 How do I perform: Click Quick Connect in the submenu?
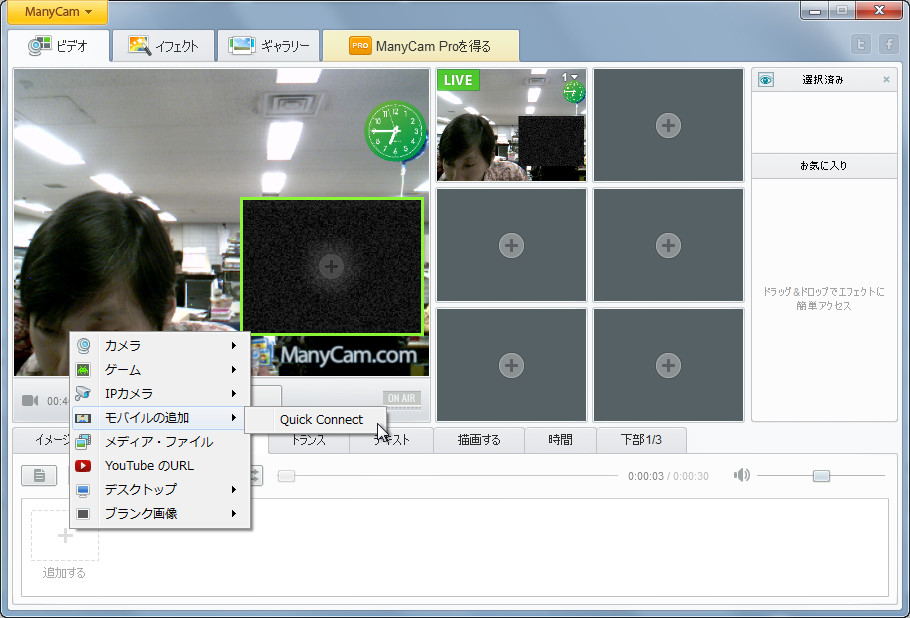pos(321,420)
